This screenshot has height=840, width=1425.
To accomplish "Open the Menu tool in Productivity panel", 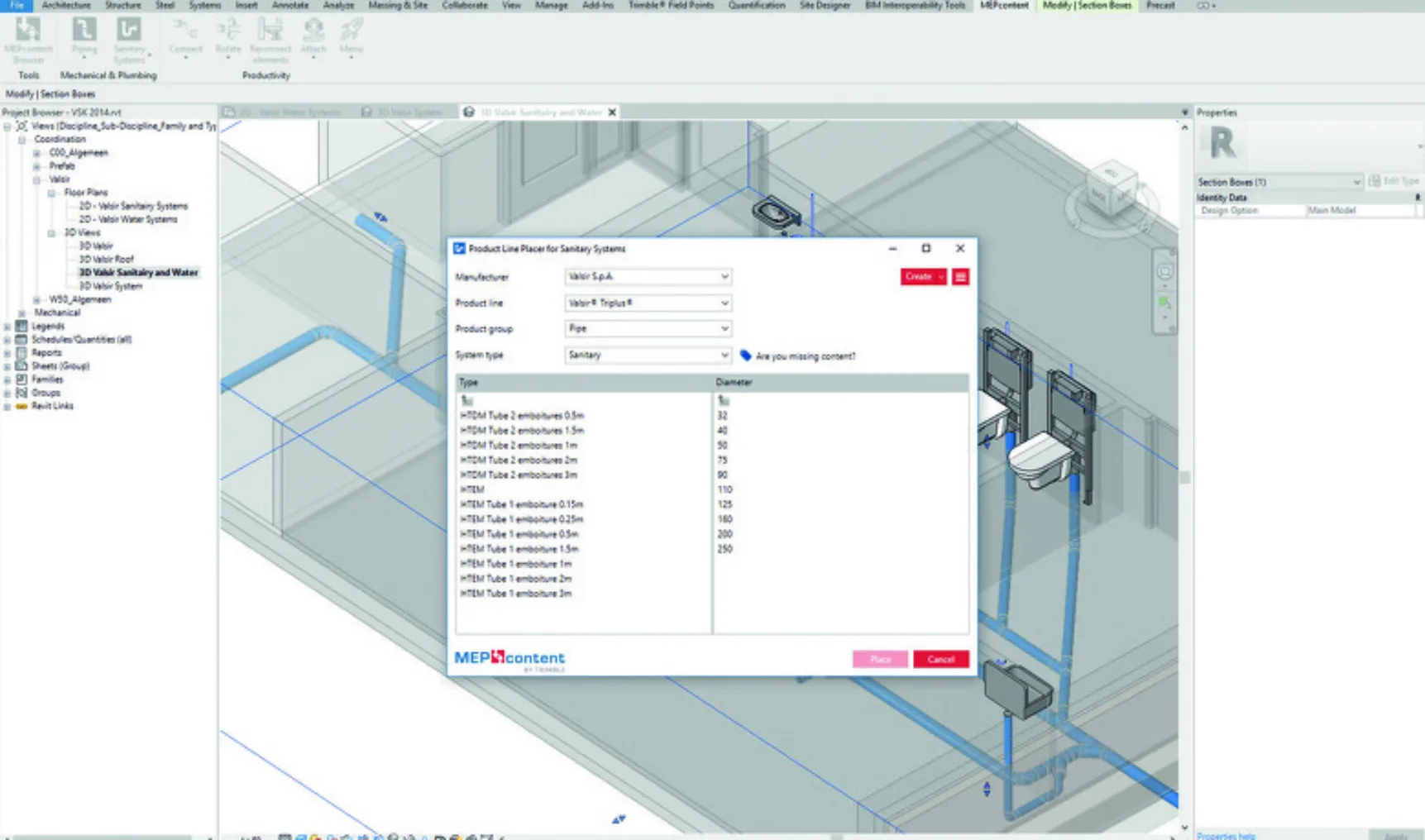I will coord(351,37).
